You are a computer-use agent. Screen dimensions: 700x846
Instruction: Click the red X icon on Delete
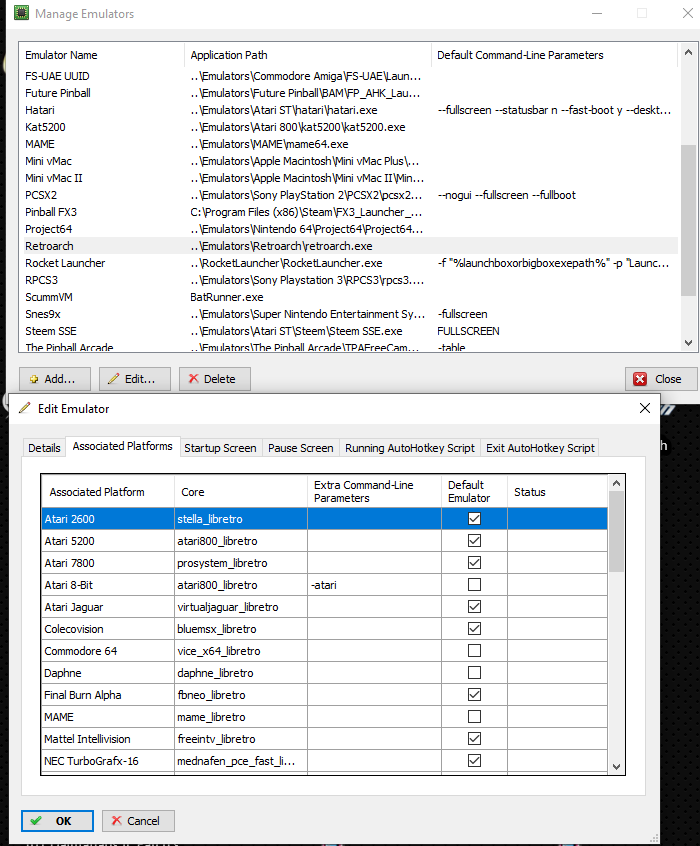[x=193, y=379]
